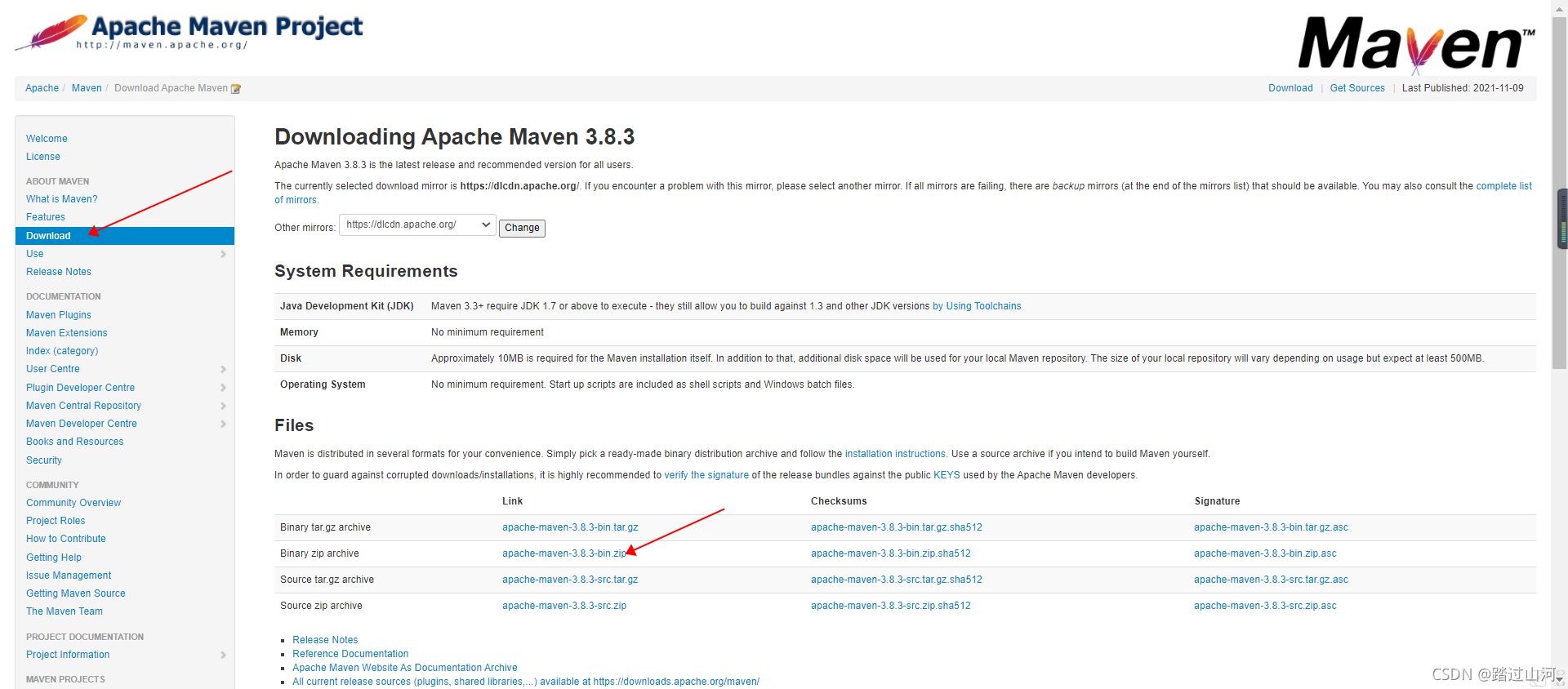Open the verify the signature link
Viewport: 1568px width, 689px height.
click(x=706, y=475)
